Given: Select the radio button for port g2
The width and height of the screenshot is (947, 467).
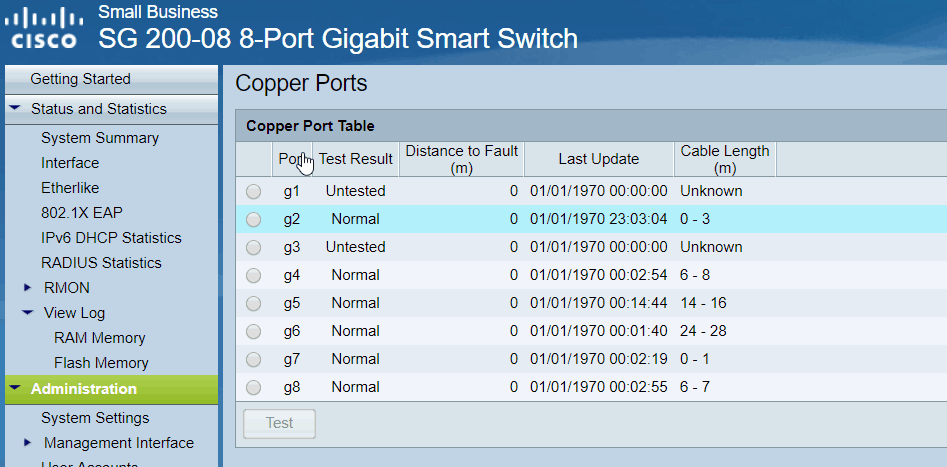Looking at the screenshot, I should 253,219.
